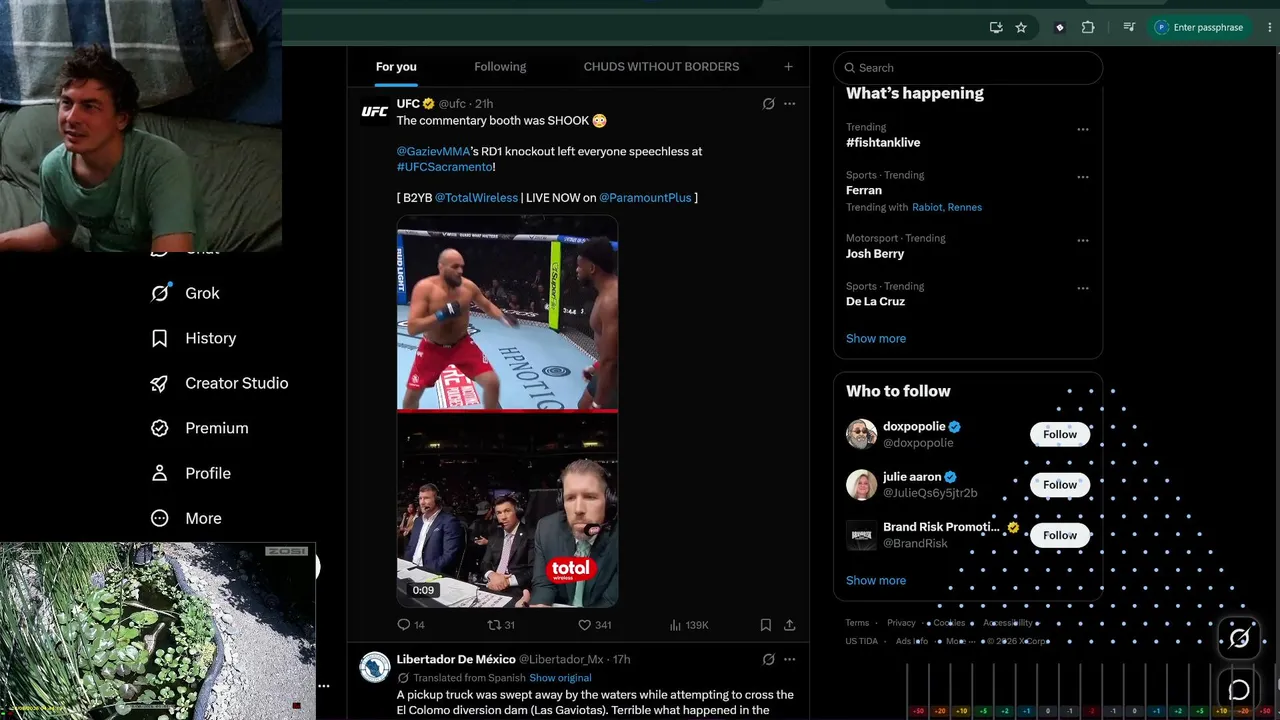
Task: Follow julie aaron
Action: click(x=1060, y=485)
